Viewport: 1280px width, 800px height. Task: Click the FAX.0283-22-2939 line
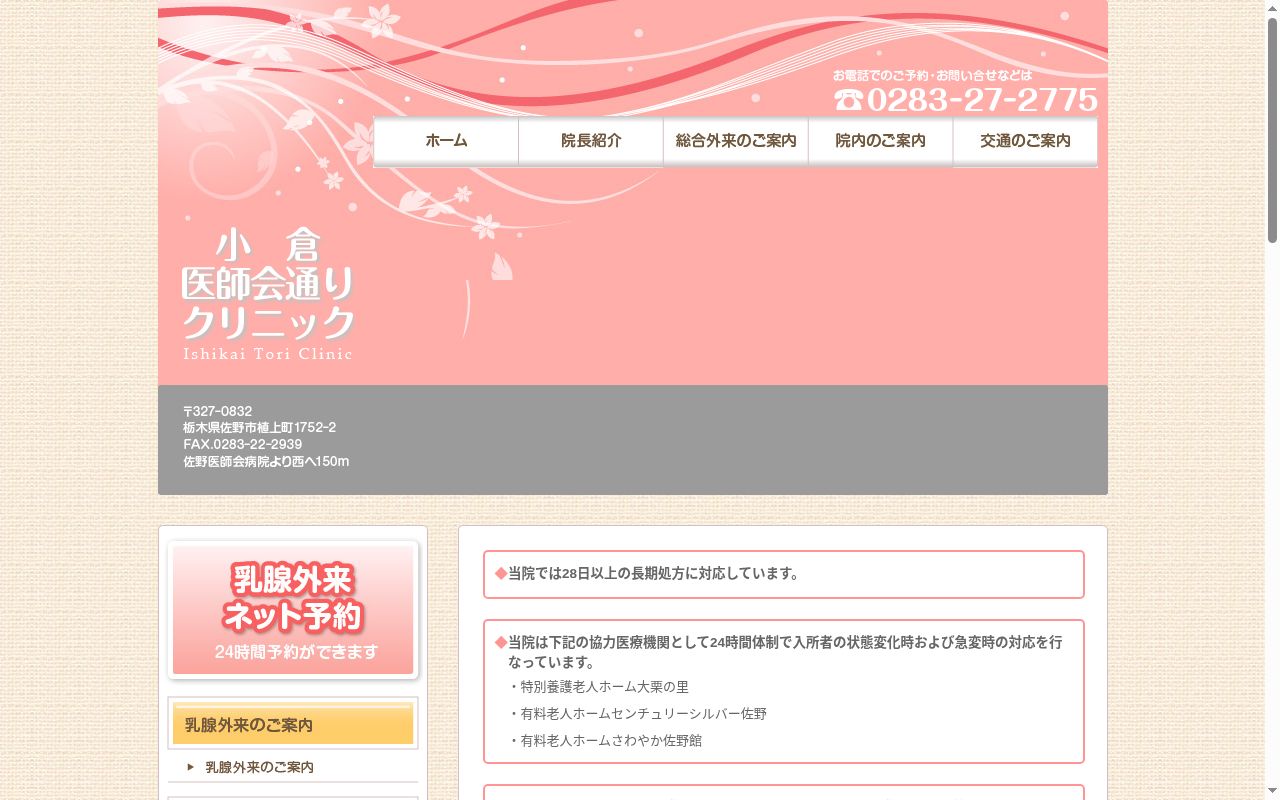(242, 444)
